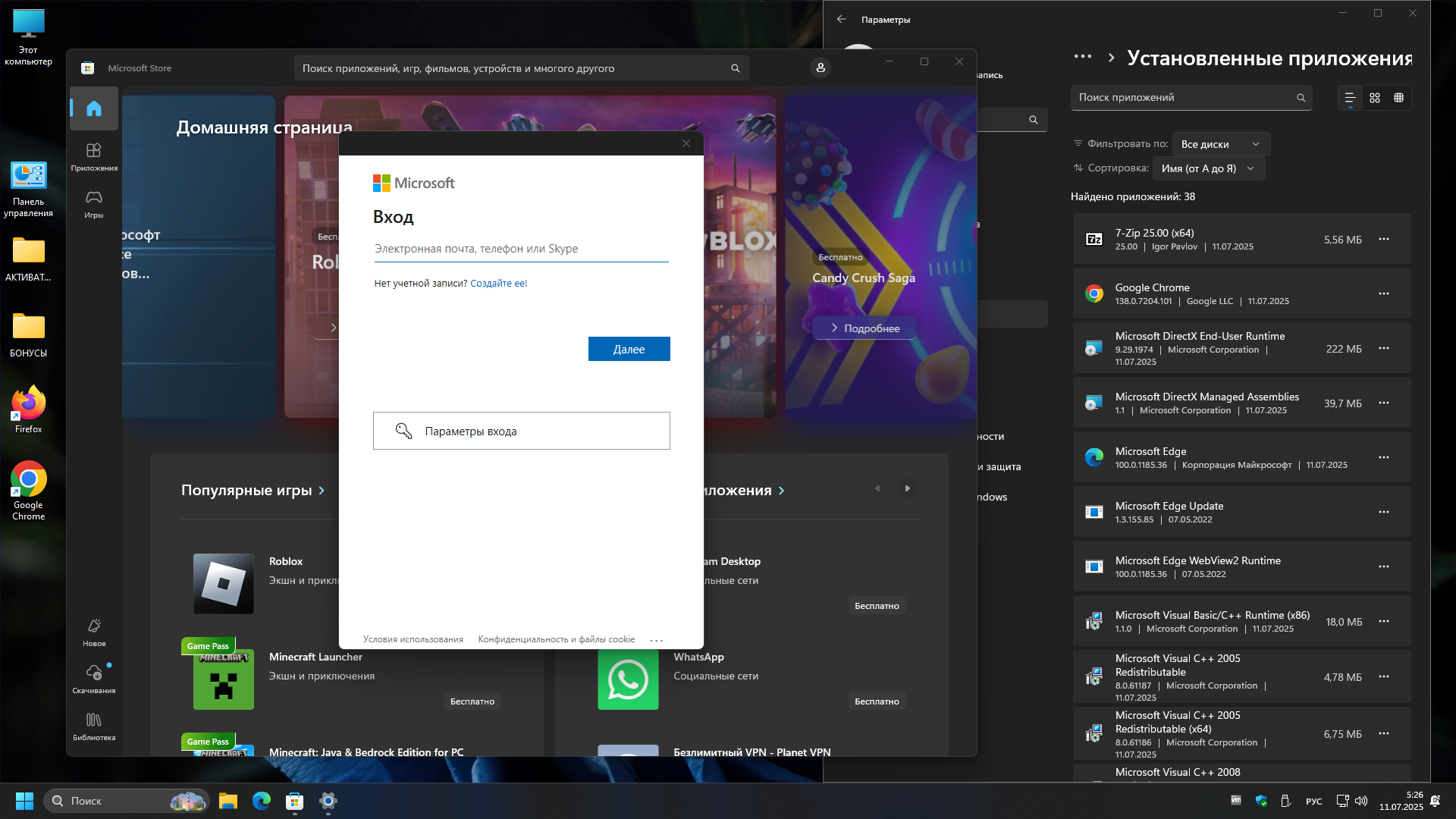Open Home page in Microsoft Store sidebar
Image resolution: width=1456 pixels, height=819 pixels.
[x=94, y=108]
